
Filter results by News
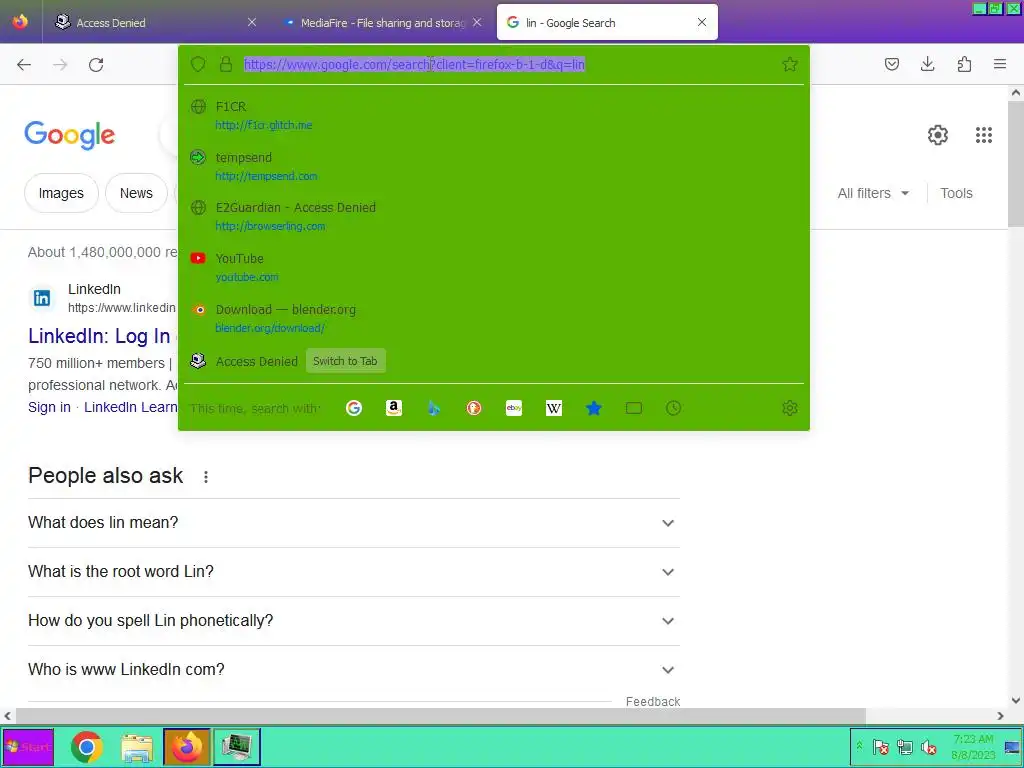point(136,193)
